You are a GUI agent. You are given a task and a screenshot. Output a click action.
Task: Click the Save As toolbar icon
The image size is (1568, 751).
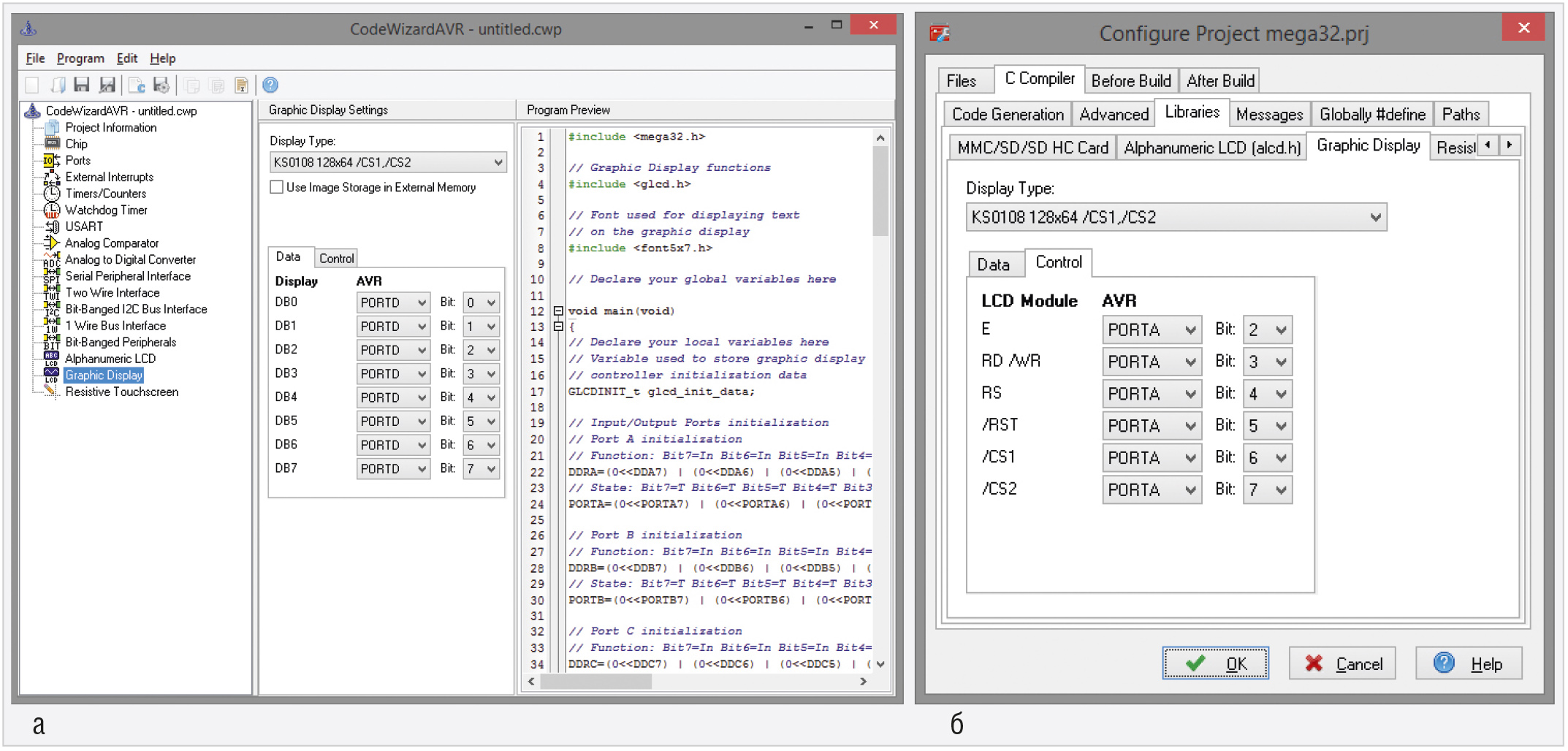(x=107, y=85)
